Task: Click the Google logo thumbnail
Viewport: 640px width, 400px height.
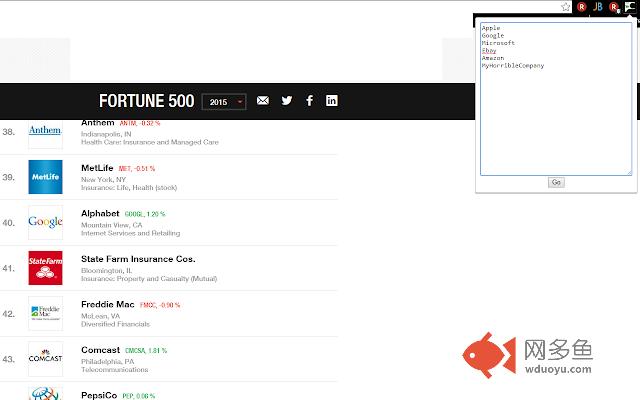Action: click(45, 222)
